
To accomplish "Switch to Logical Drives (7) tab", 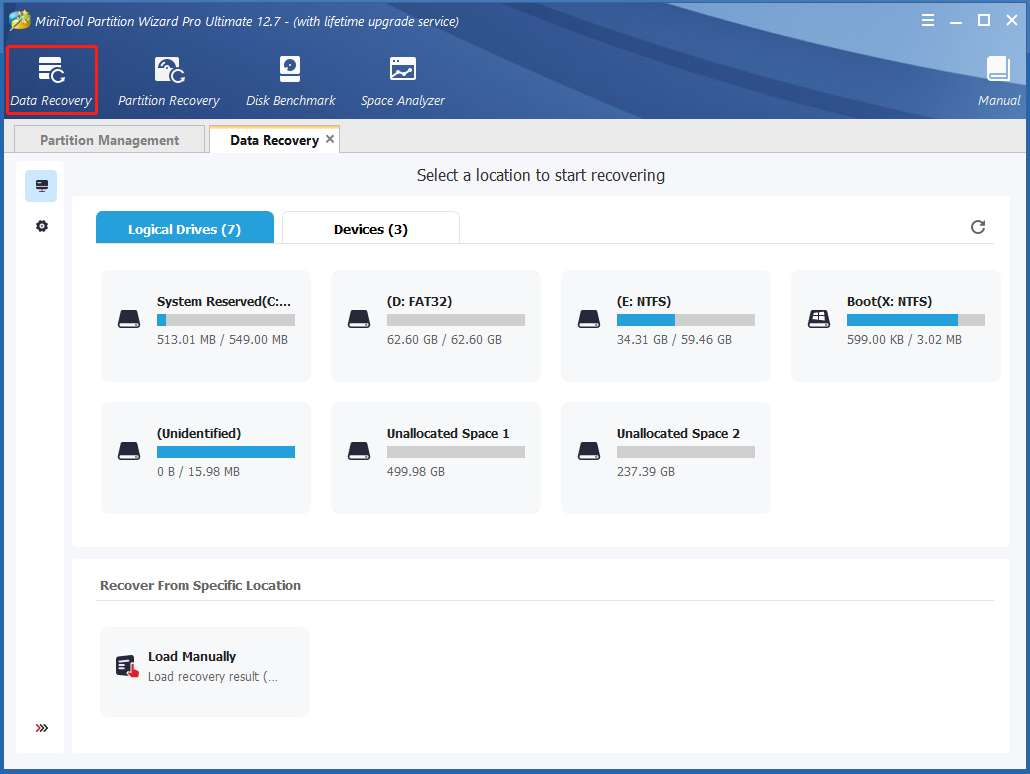I will tap(185, 229).
